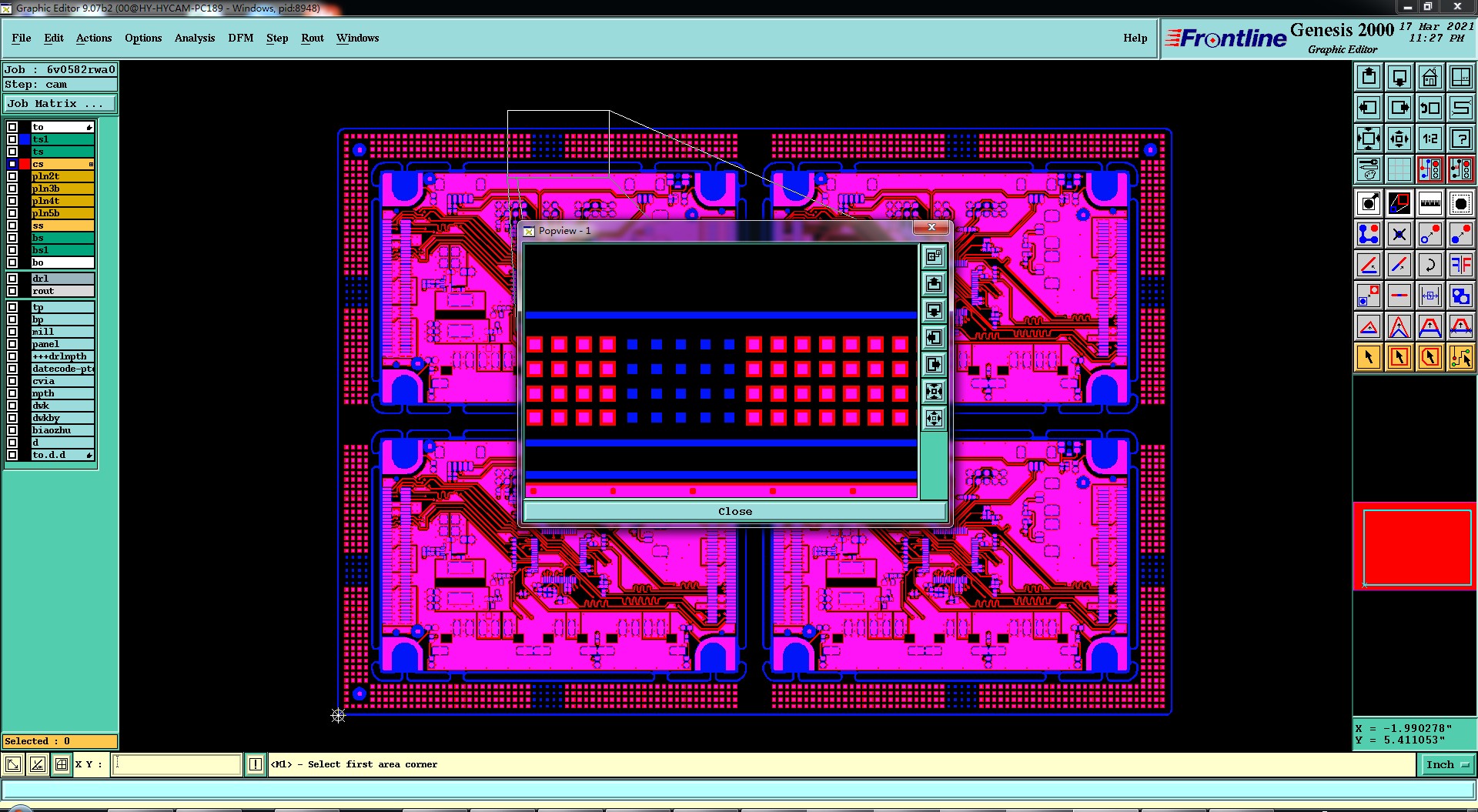Click the Close button in Popview

[735, 511]
